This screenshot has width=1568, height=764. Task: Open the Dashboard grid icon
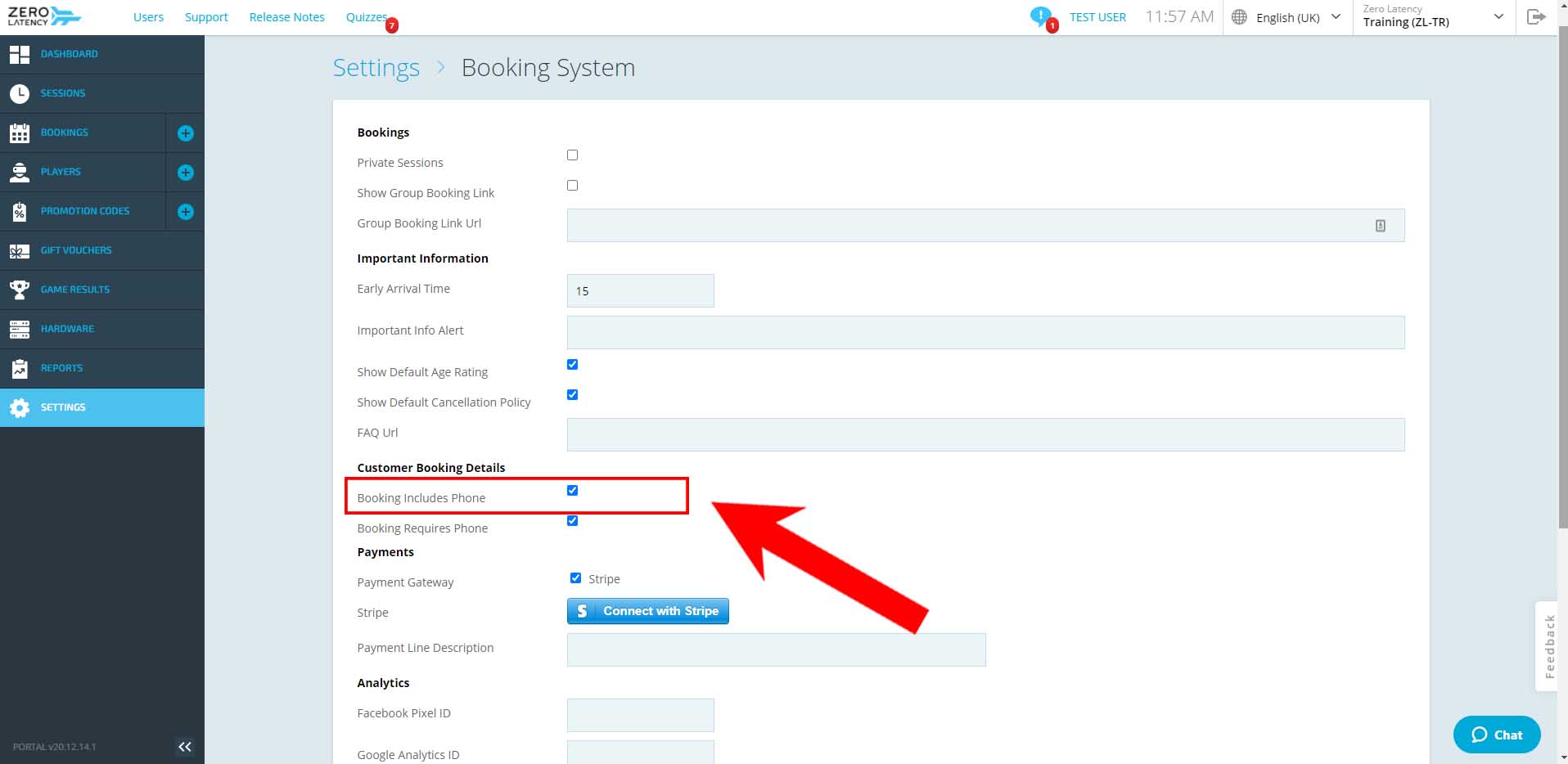tap(20, 54)
